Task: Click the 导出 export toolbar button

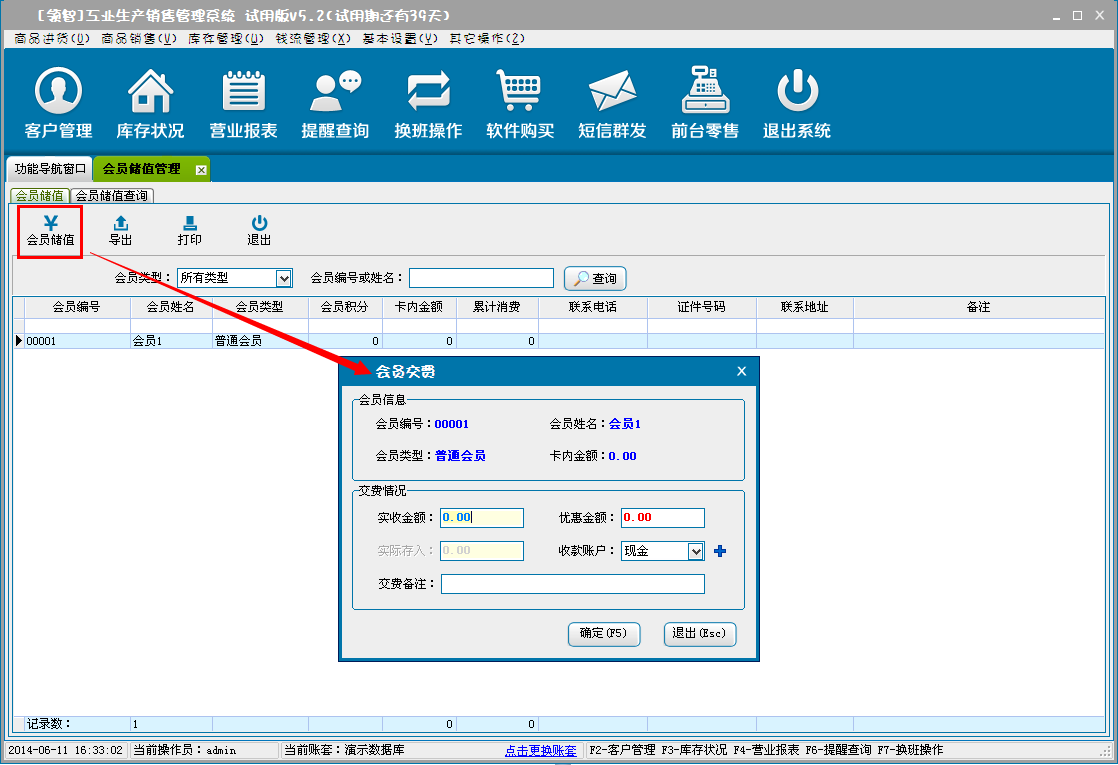Action: [120, 231]
